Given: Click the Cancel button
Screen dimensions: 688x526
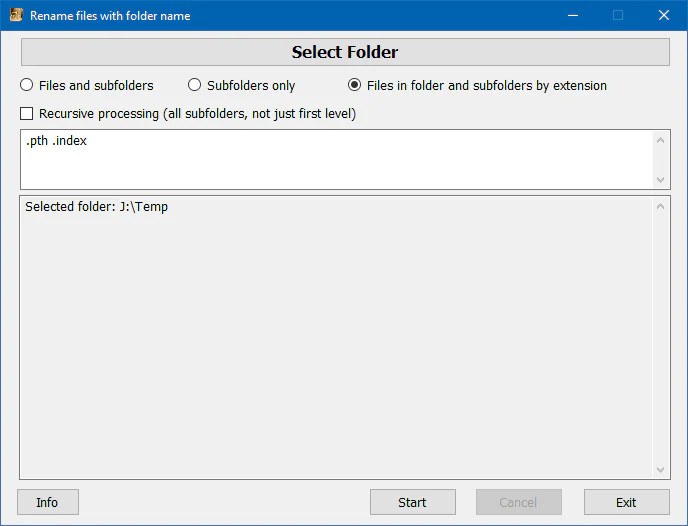Looking at the screenshot, I should 519,502.
